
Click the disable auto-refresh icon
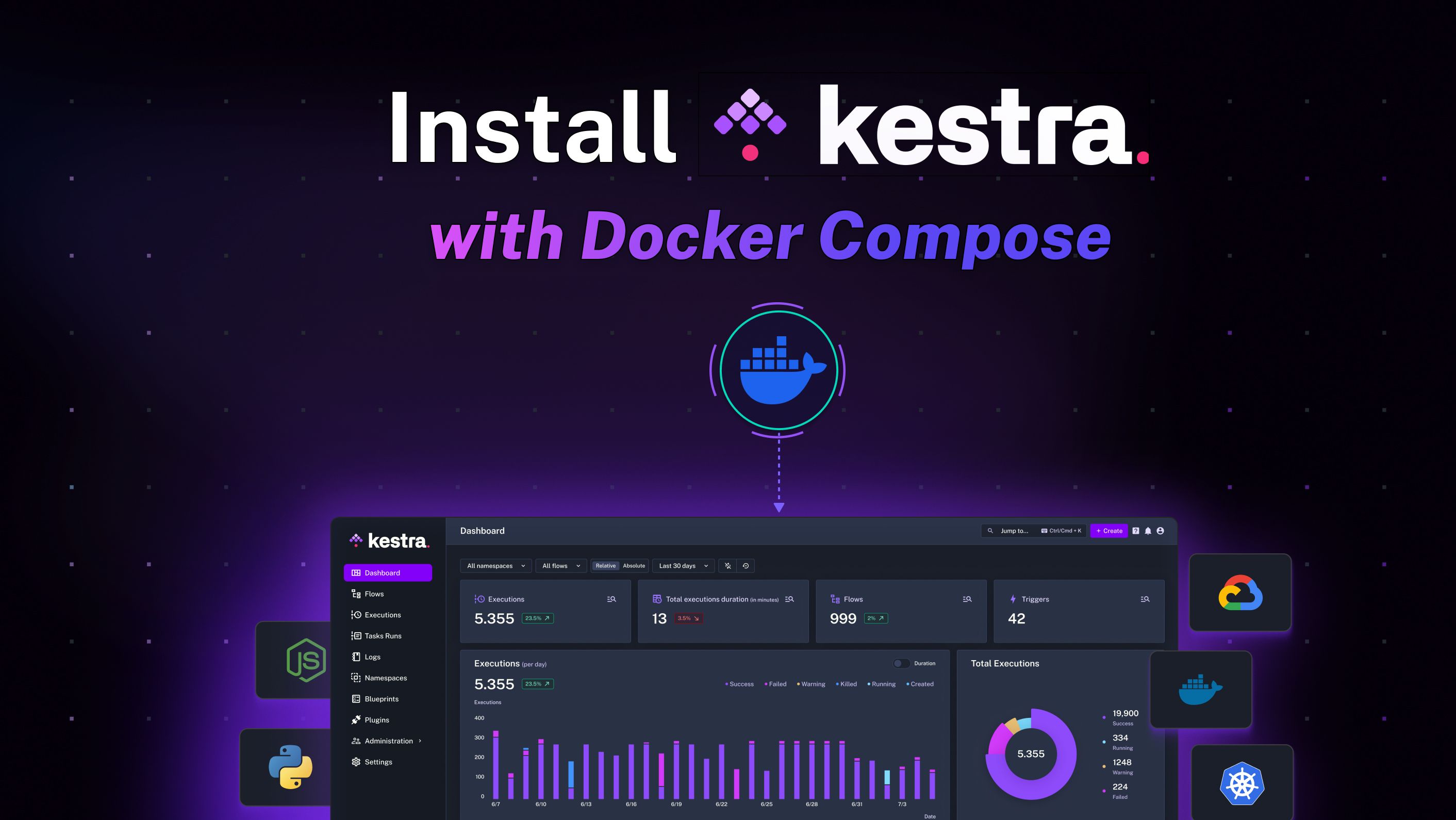tap(728, 566)
